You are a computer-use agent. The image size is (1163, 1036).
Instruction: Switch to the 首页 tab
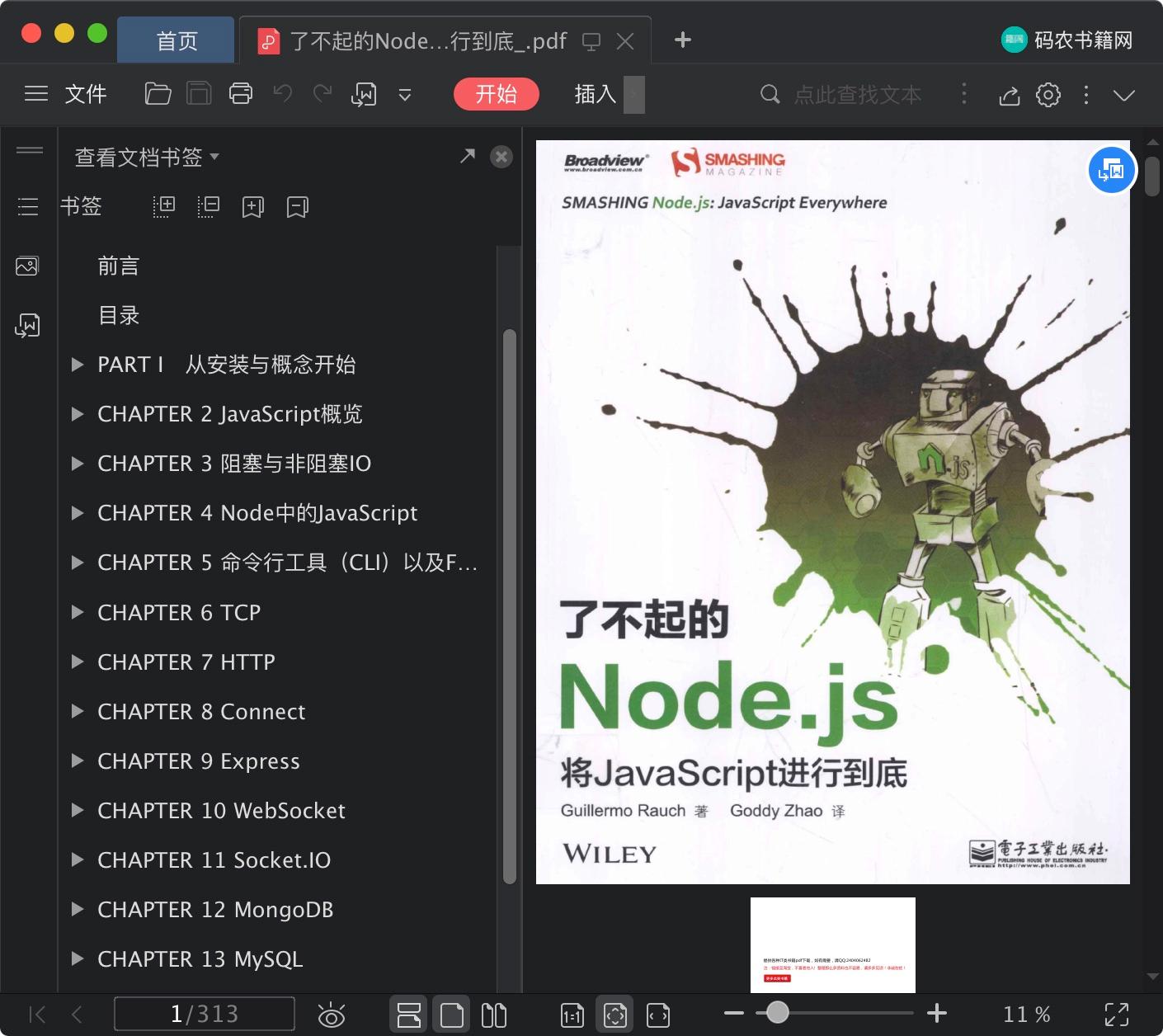tap(177, 40)
